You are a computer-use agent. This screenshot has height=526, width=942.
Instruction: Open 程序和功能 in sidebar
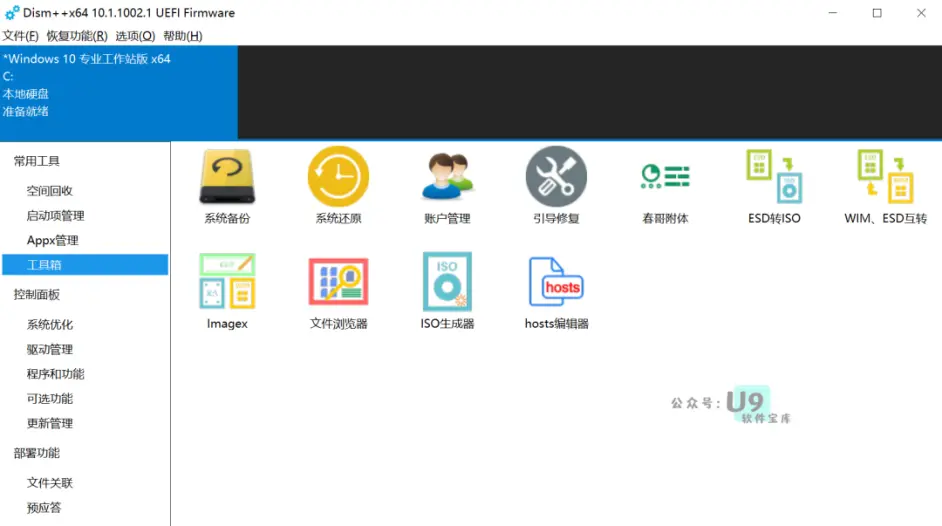point(55,374)
